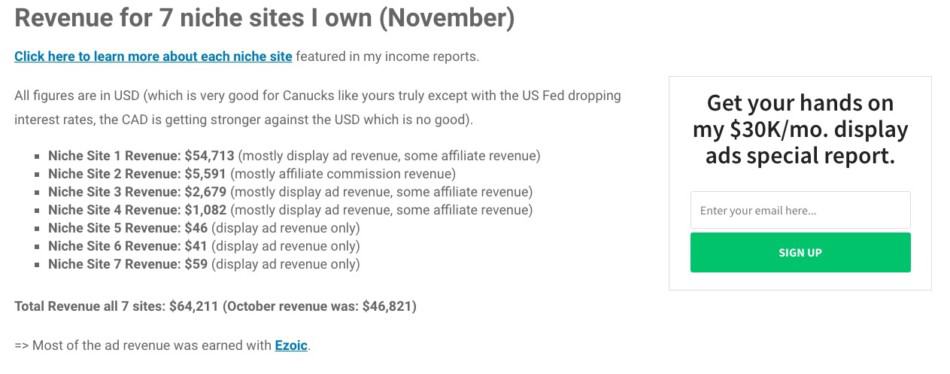Click the 'Enter your email here' field
The image size is (950, 374).
pyautogui.click(x=800, y=210)
